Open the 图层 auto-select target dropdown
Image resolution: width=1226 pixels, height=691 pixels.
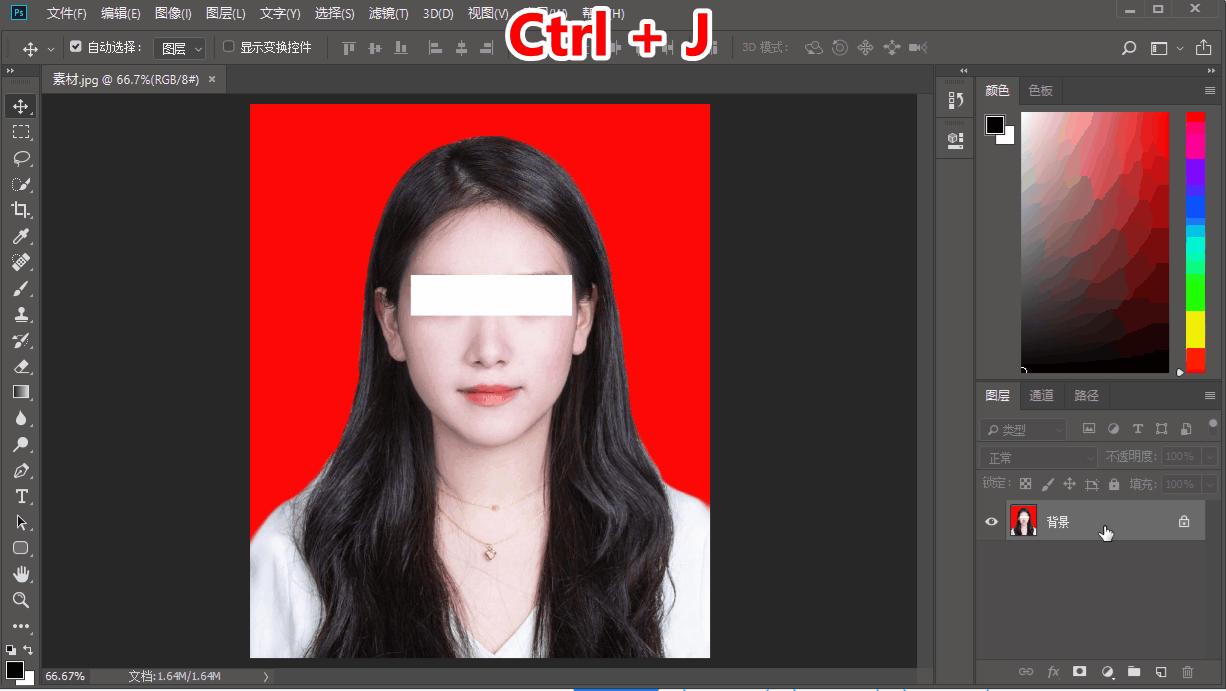tap(181, 48)
